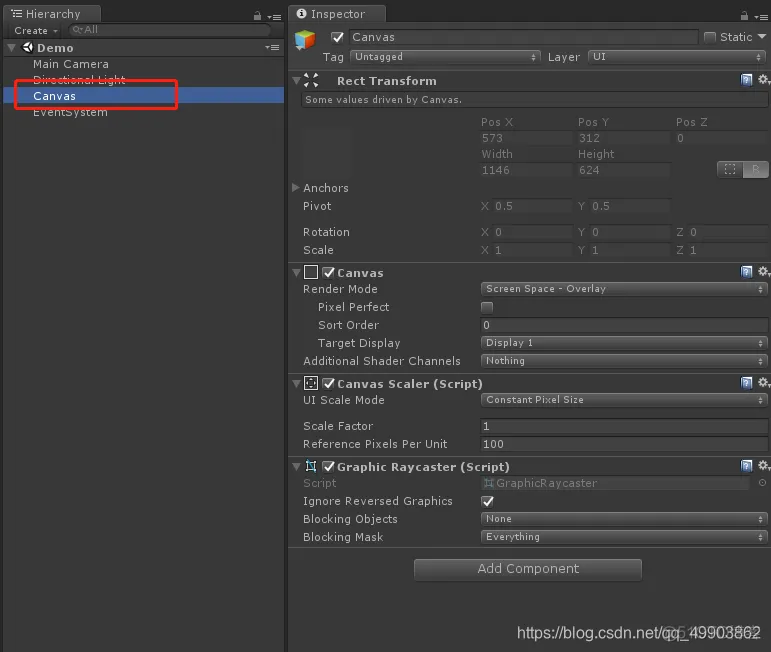
Task: Expand the Anchors foldout
Action: click(x=296, y=187)
